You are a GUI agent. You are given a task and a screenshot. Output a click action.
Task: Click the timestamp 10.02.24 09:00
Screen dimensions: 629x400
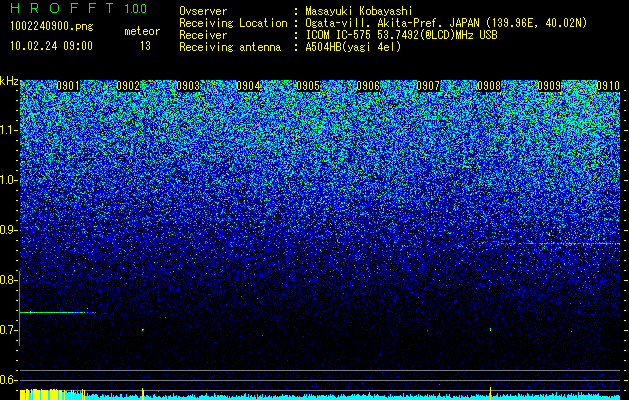(x=51, y=46)
